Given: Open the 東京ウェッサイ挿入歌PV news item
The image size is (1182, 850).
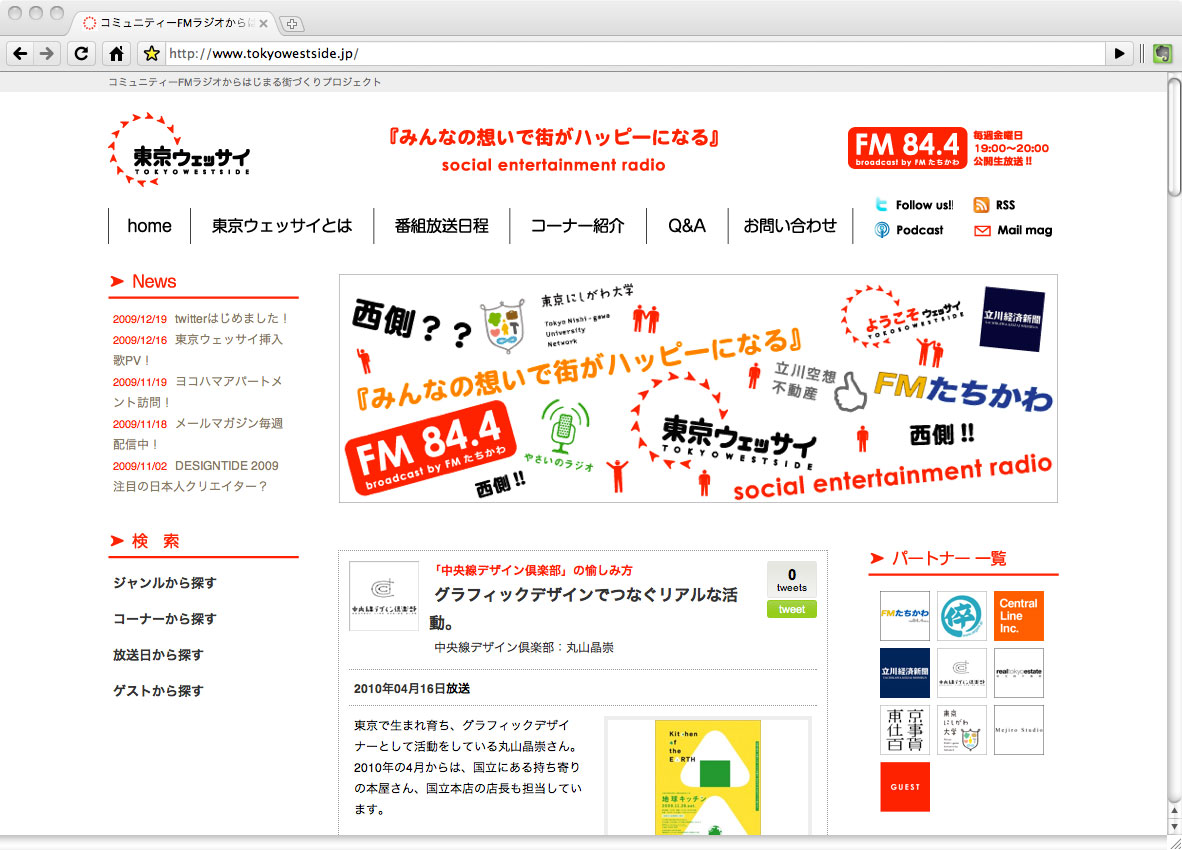Looking at the screenshot, I should pyautogui.click(x=198, y=350).
